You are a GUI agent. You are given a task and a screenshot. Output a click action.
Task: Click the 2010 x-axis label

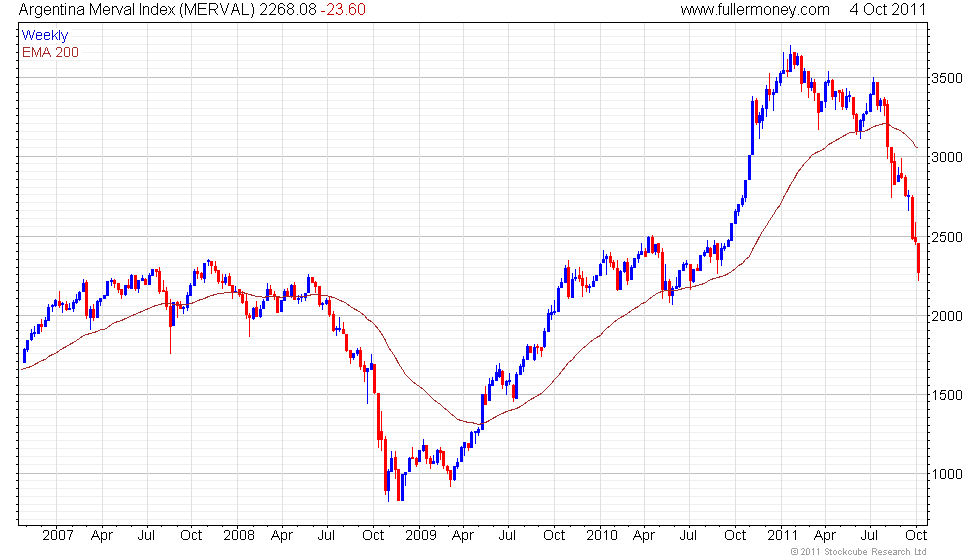coord(601,535)
